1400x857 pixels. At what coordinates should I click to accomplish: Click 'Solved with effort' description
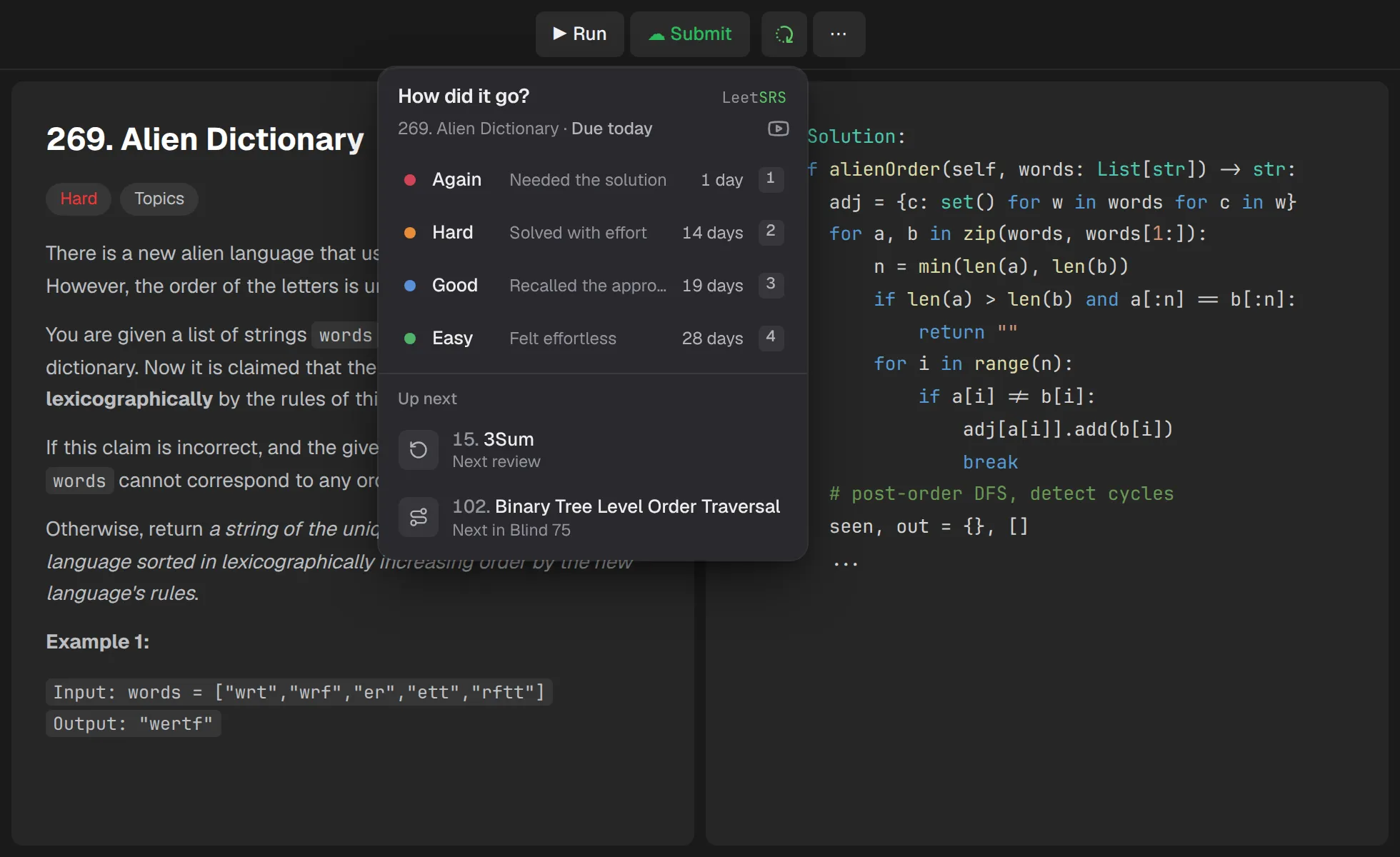[x=578, y=233]
